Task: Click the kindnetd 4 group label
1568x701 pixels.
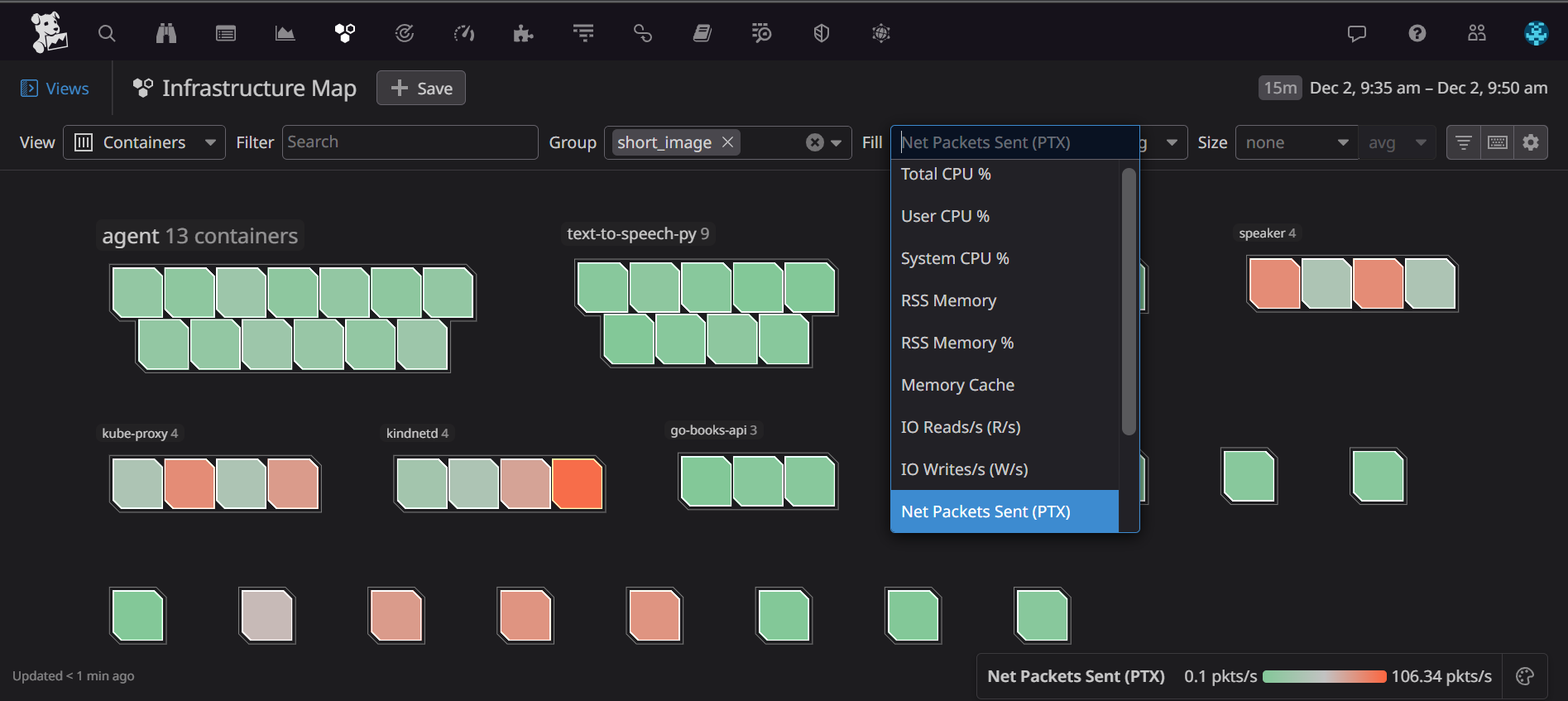Action: click(417, 433)
